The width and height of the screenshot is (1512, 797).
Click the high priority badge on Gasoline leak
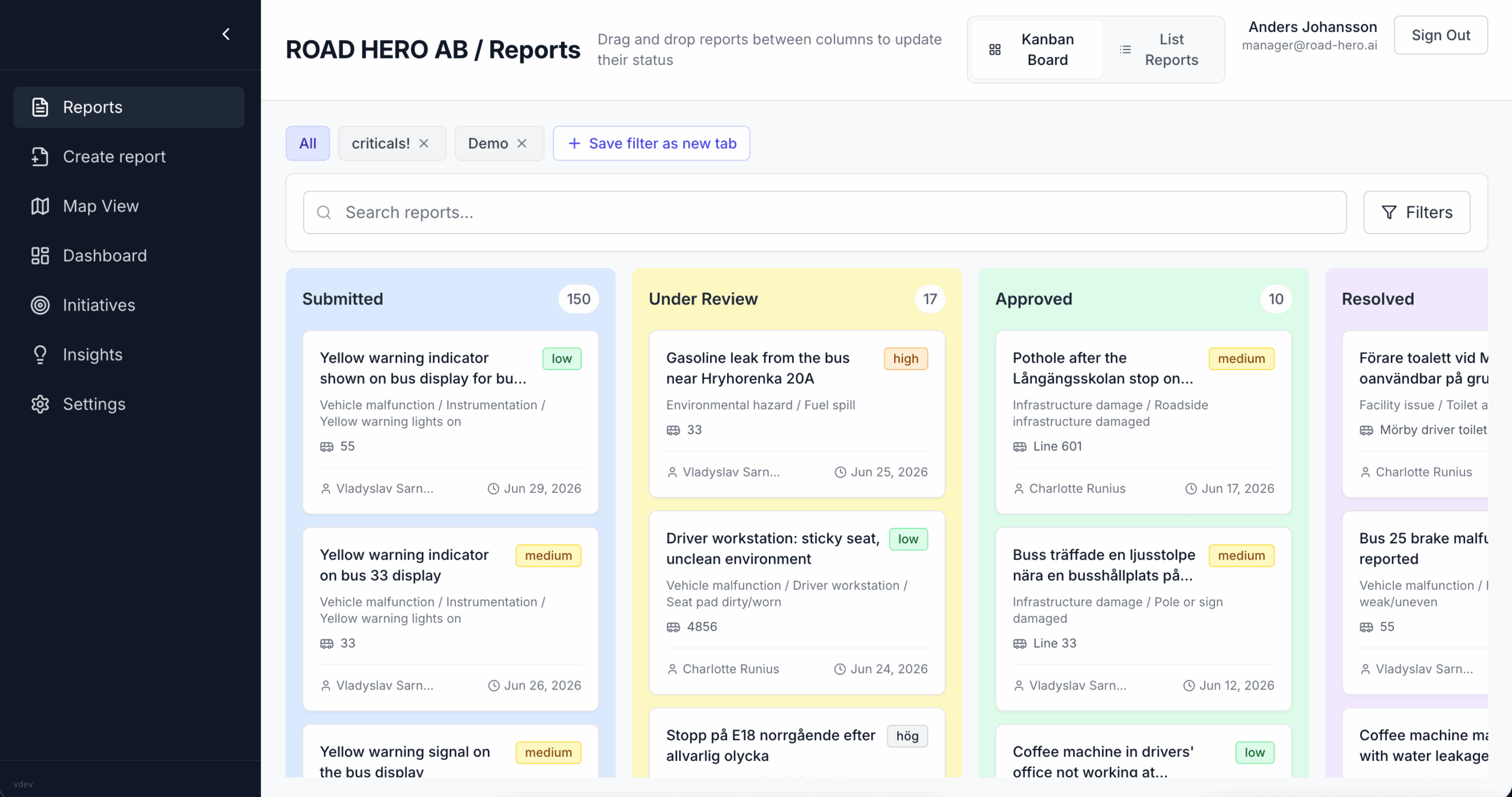906,359
